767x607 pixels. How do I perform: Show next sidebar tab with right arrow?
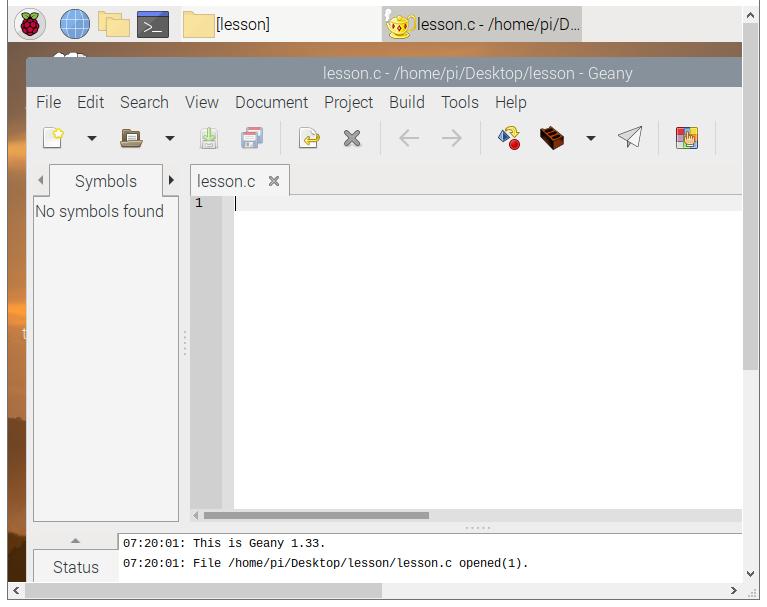click(x=171, y=180)
